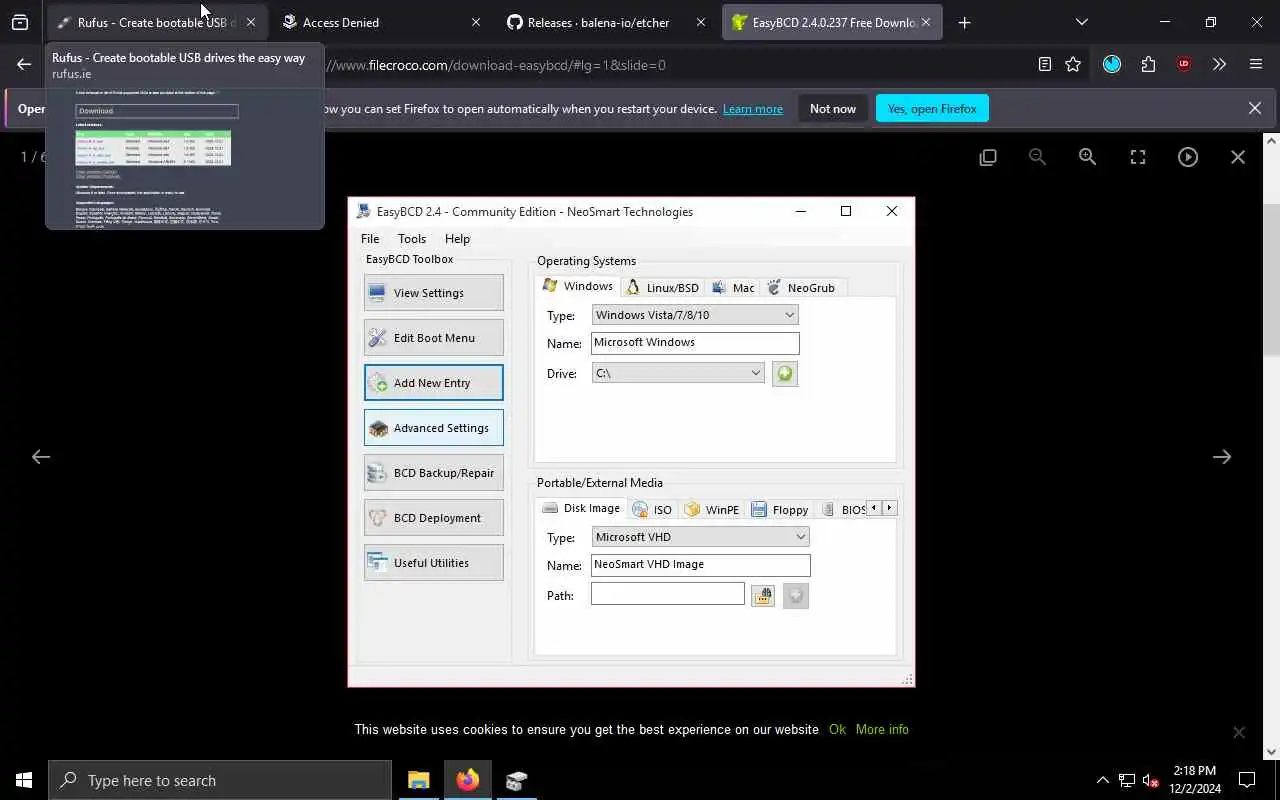The height and width of the screenshot is (800, 1280).
Task: Switch to the Floppy media tab
Action: point(779,509)
